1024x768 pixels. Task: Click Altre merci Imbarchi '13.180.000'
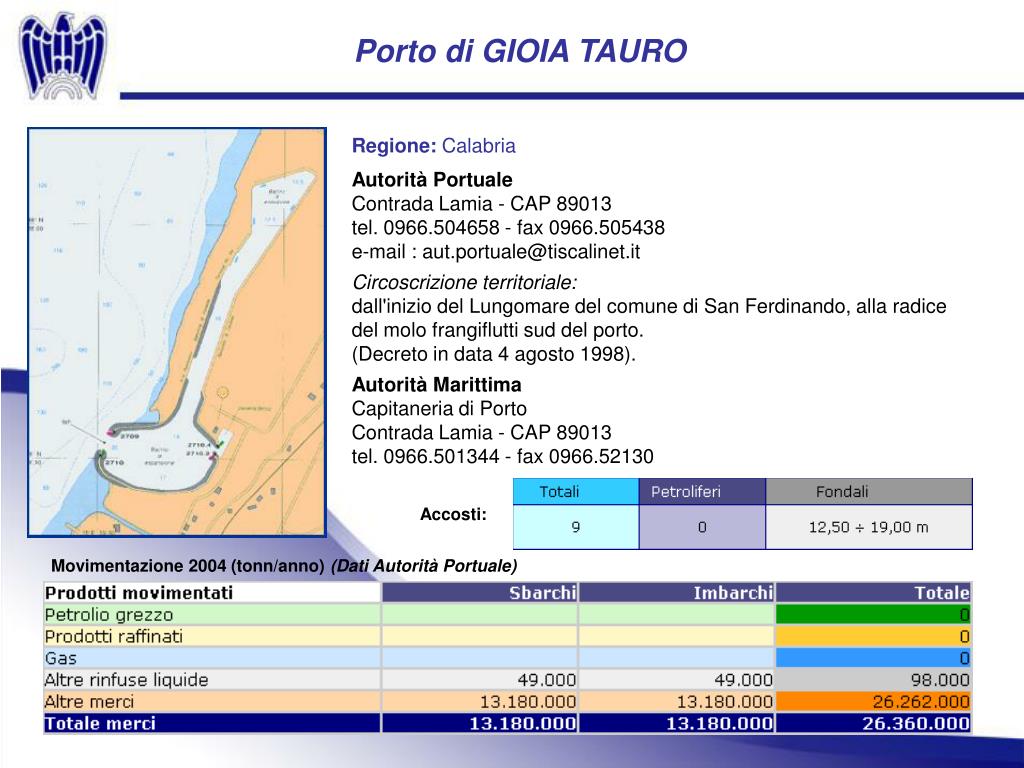(x=677, y=701)
